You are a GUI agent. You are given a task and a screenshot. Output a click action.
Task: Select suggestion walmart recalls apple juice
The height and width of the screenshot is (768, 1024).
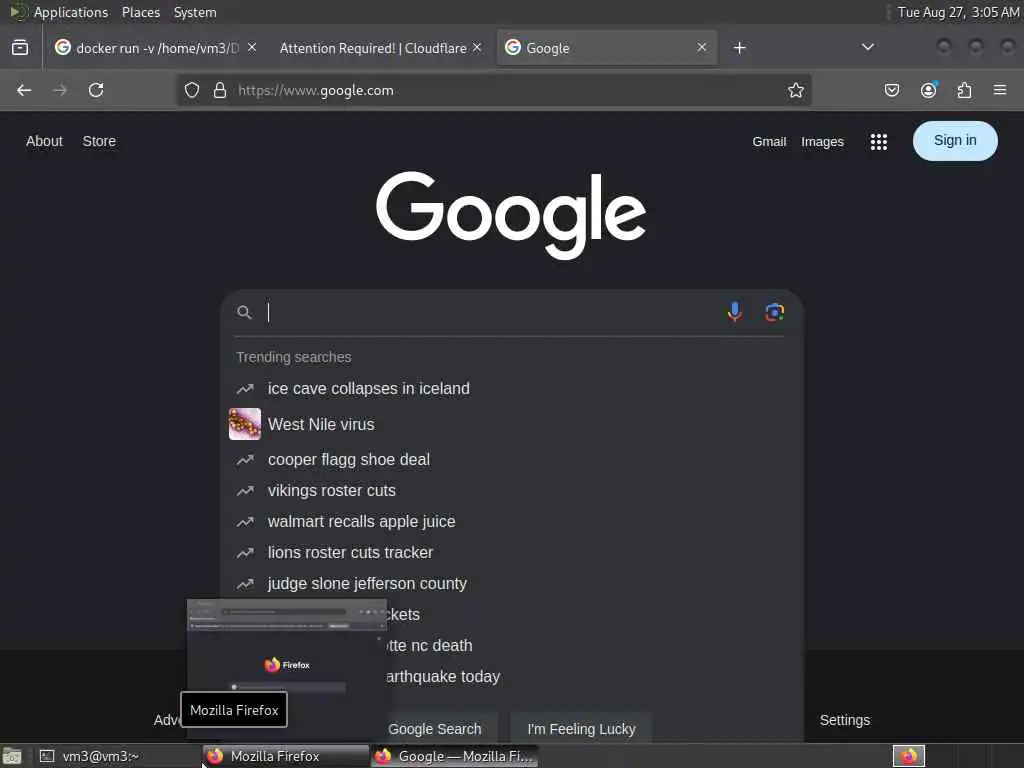pyautogui.click(x=511, y=522)
